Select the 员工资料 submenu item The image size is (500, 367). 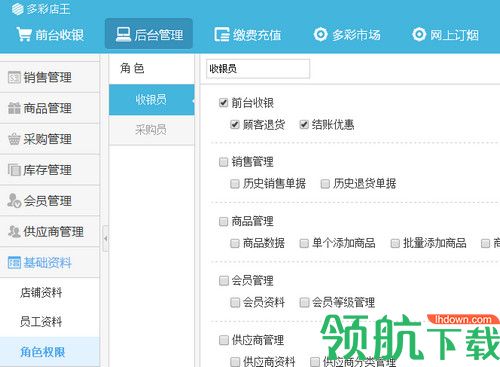[50, 322]
